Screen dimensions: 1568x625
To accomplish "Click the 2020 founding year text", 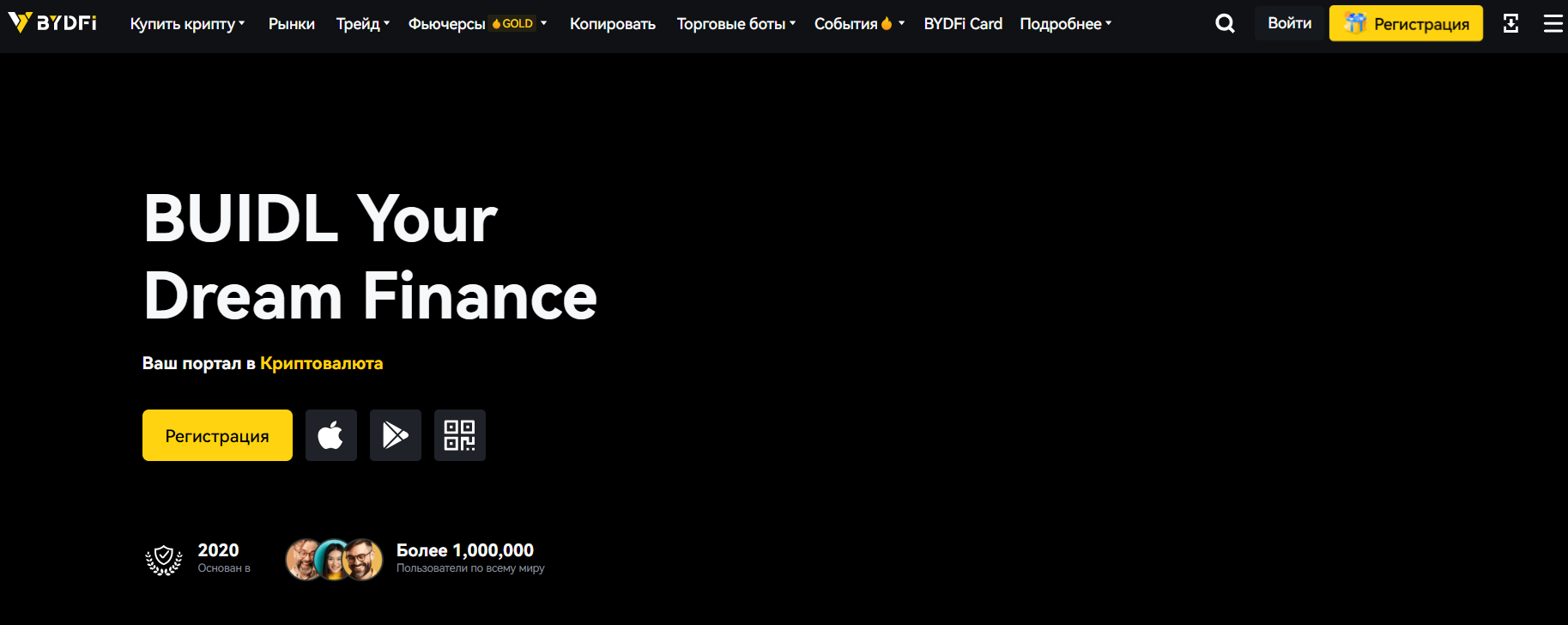I will 219,550.
